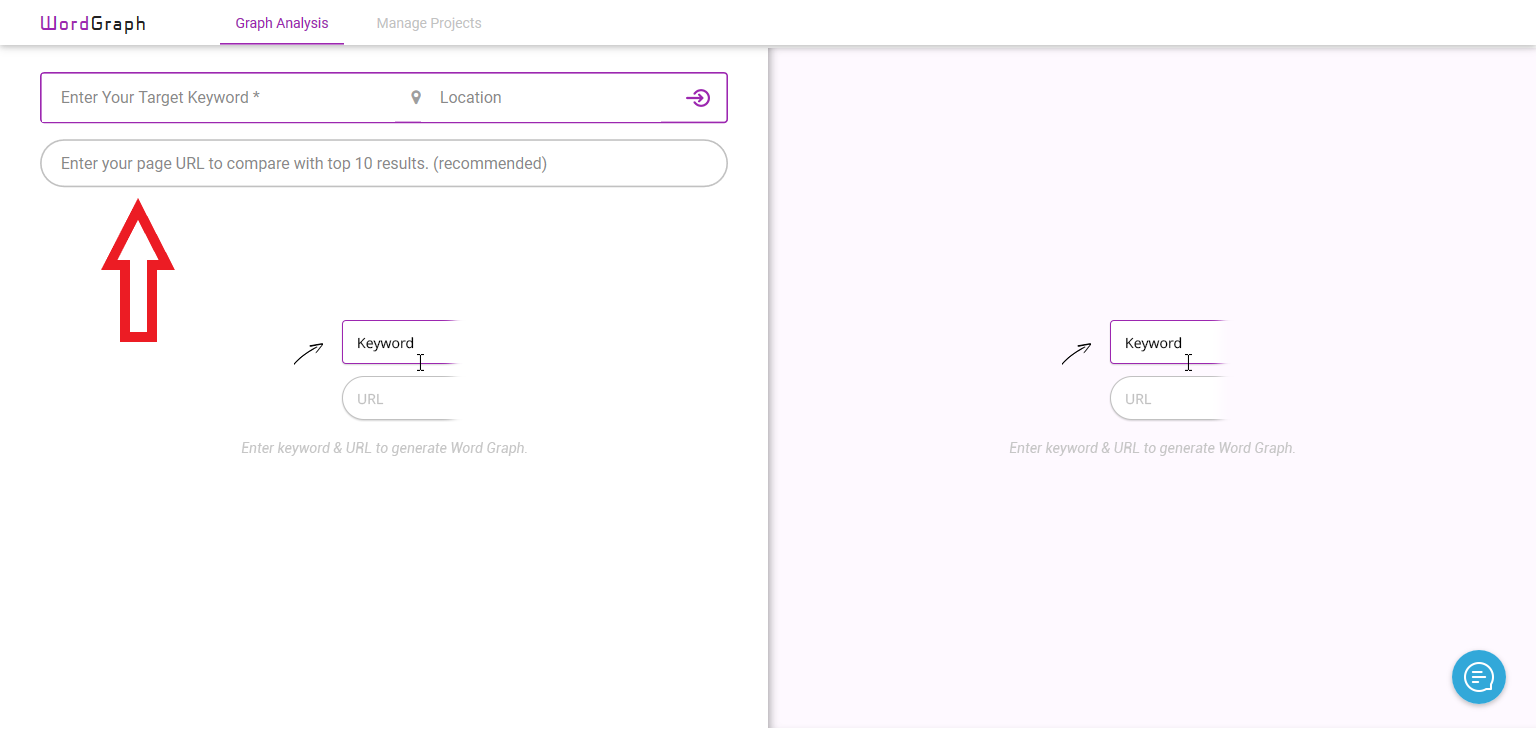1536x729 pixels.
Task: Click the location pin icon
Action: pos(416,97)
